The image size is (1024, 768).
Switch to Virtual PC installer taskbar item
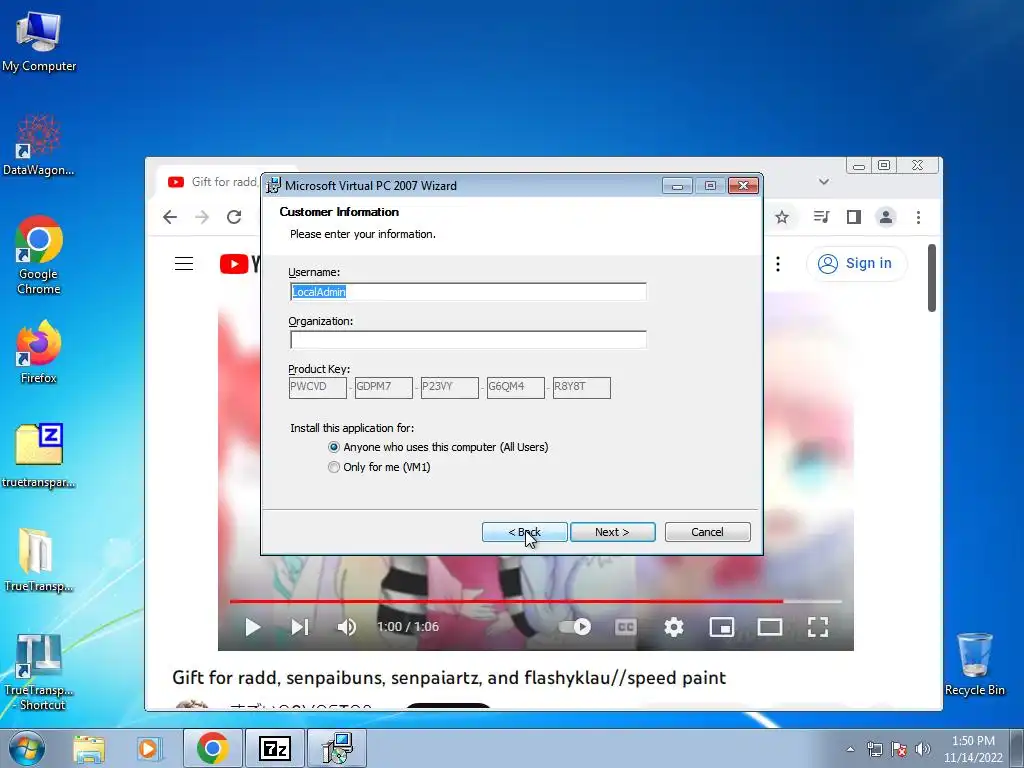click(336, 748)
